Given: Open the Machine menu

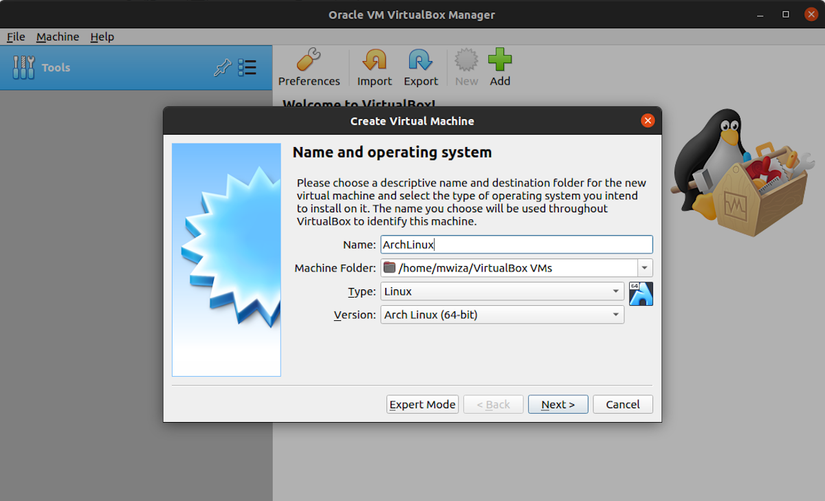Looking at the screenshot, I should click(x=57, y=37).
